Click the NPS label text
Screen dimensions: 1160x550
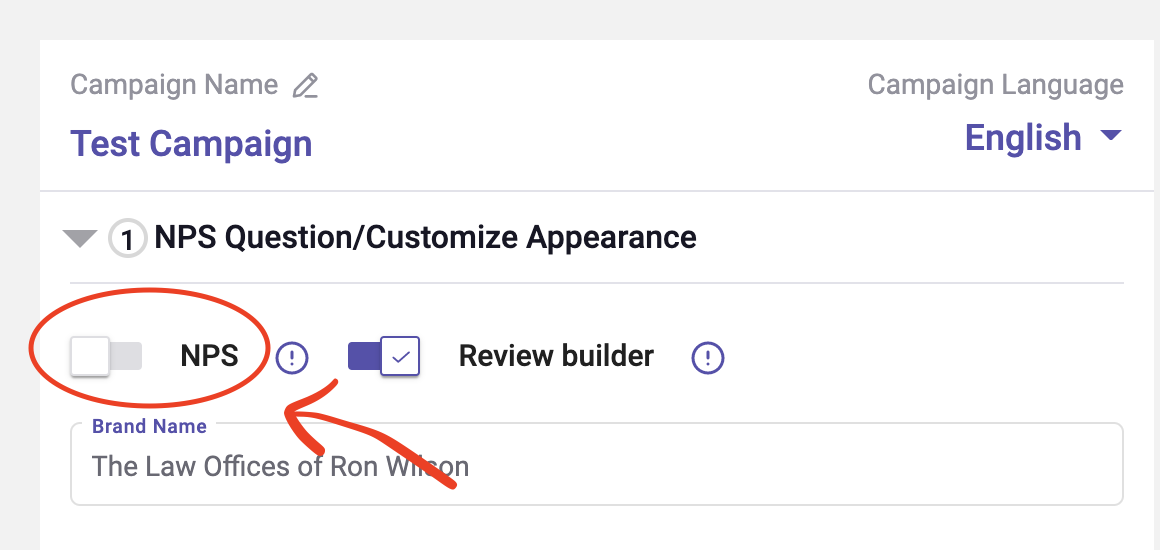210,356
